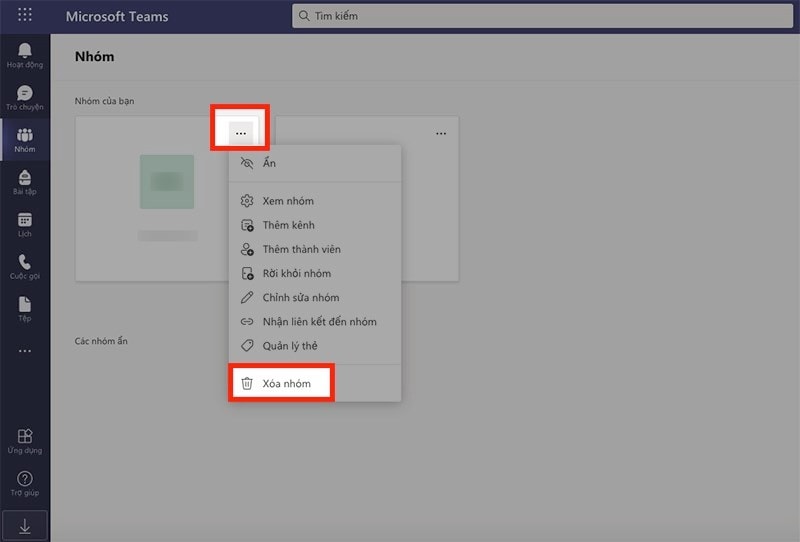Expand more apps ellipsis in sidebar
This screenshot has width=800, height=542.
(x=25, y=351)
